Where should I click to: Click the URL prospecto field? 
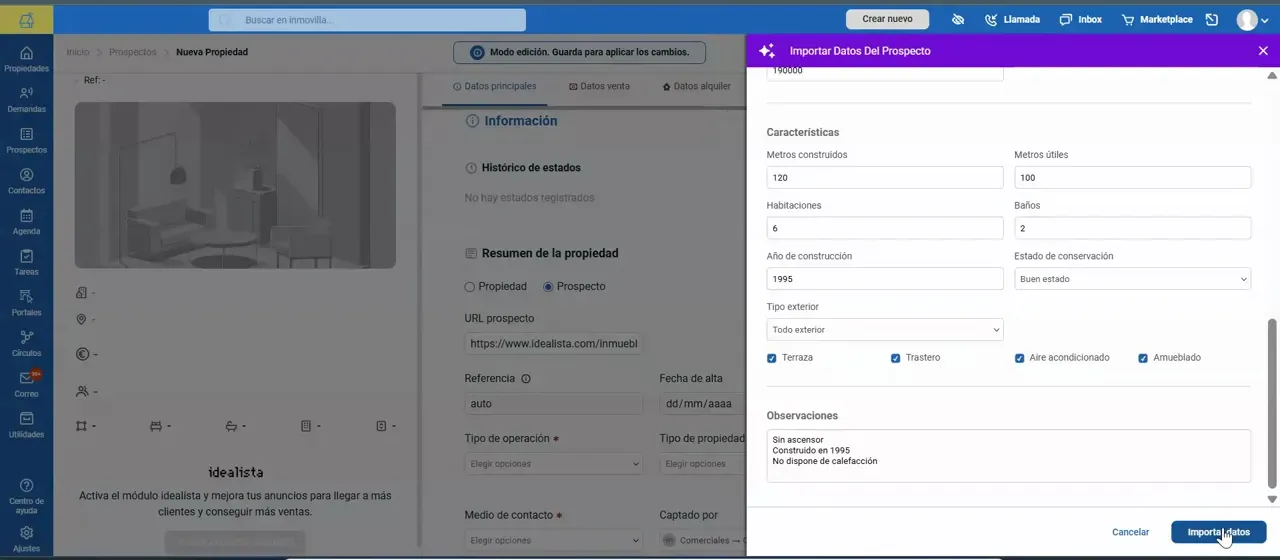tap(552, 343)
